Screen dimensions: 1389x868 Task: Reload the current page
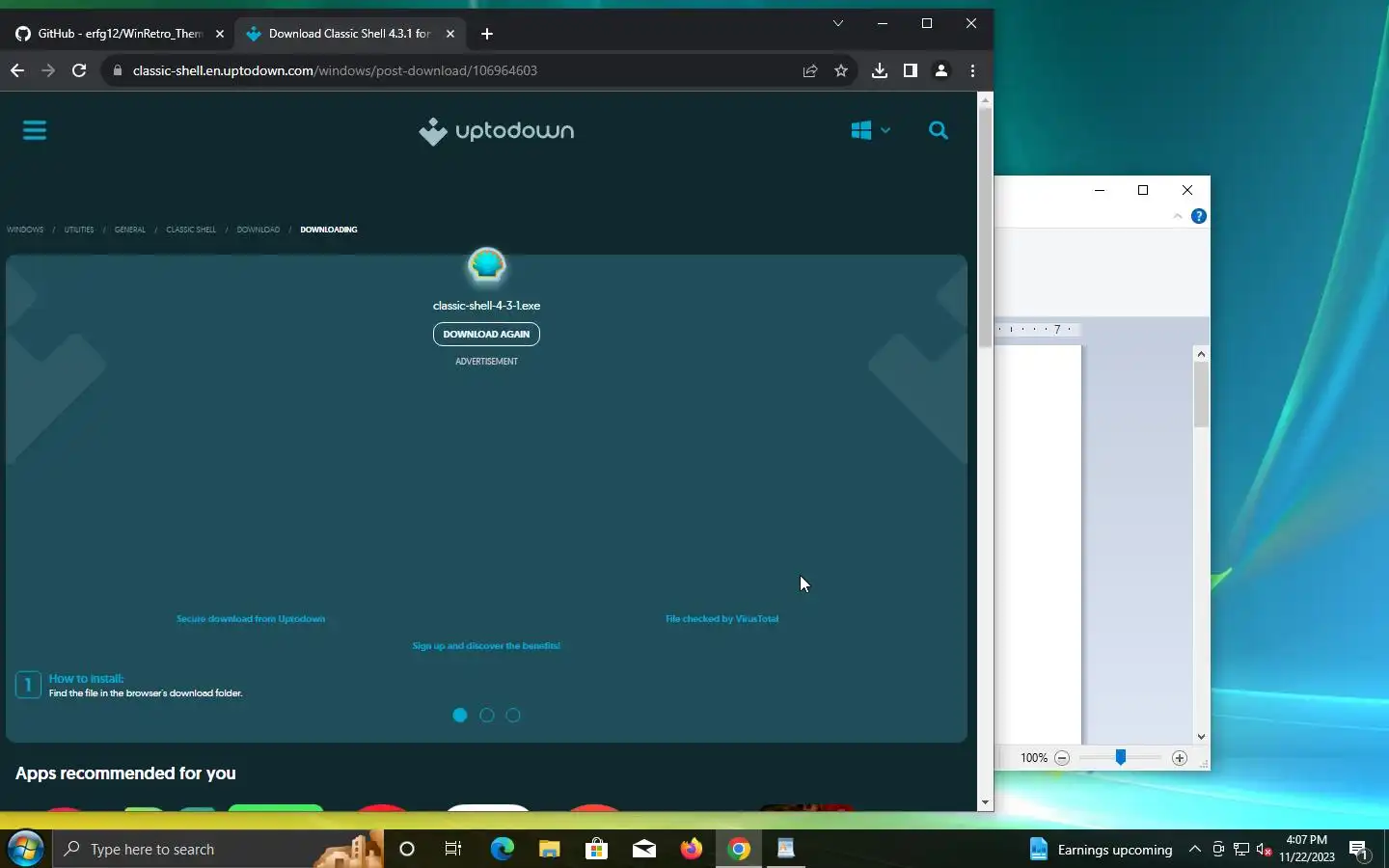79,70
